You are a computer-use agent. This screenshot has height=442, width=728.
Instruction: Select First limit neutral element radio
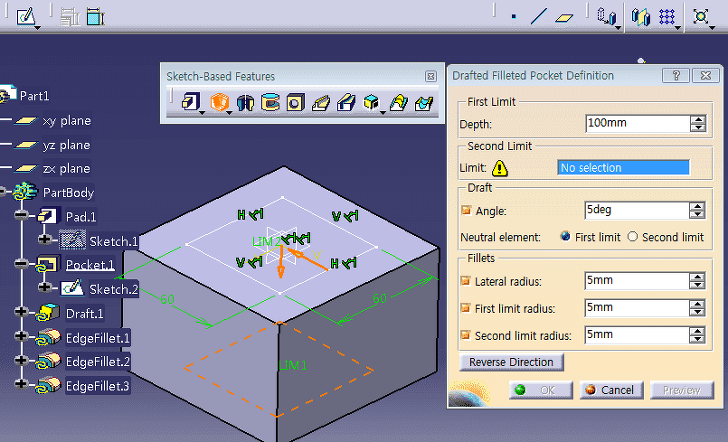[566, 236]
